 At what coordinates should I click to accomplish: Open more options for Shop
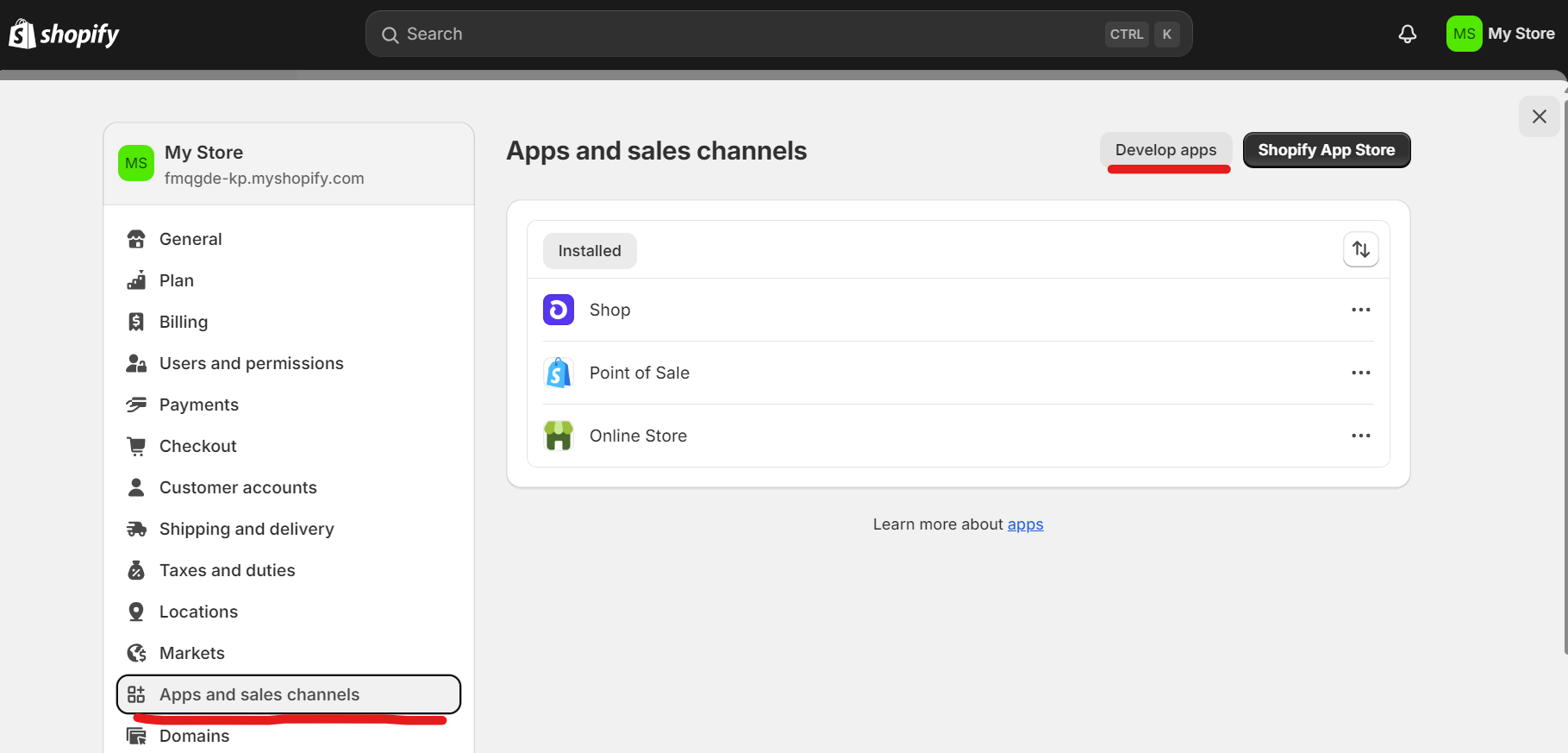[x=1361, y=310]
